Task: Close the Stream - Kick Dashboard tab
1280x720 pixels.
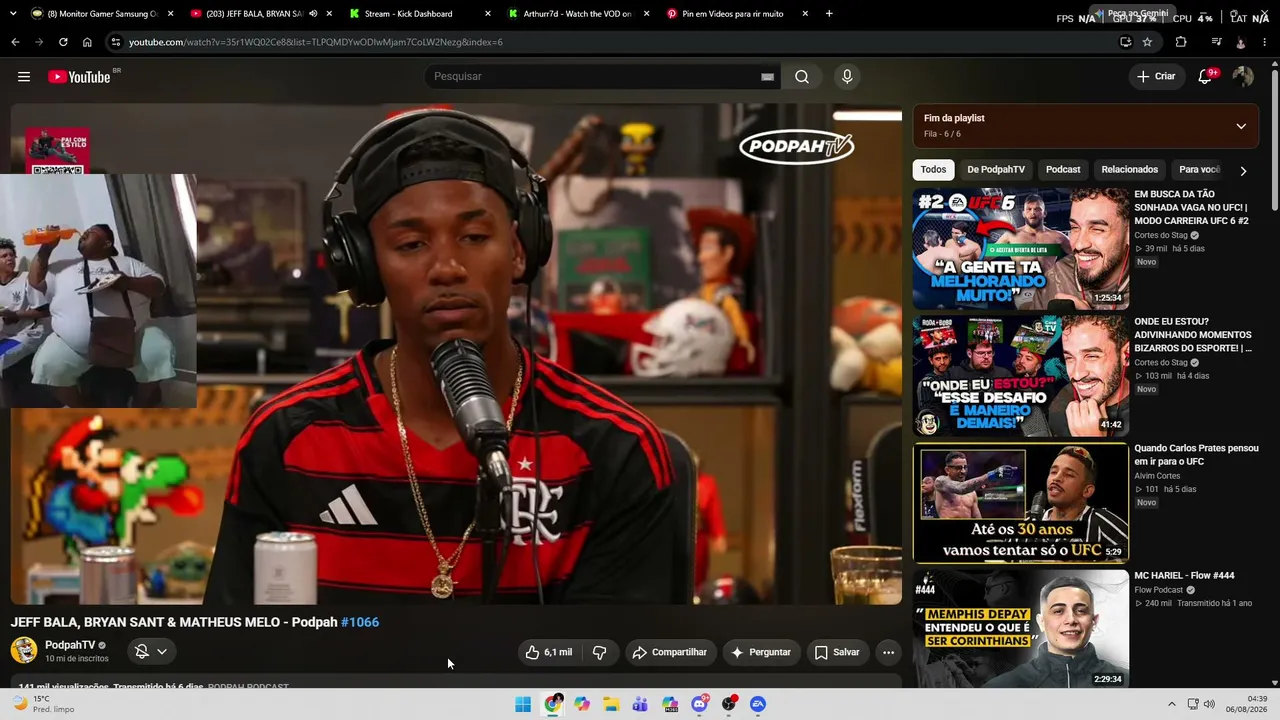Action: pyautogui.click(x=488, y=14)
